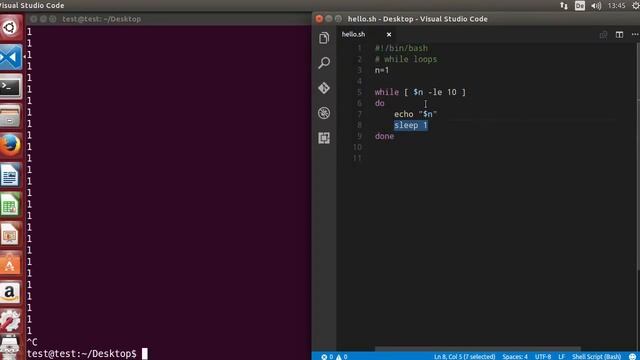Open the Explorer view in VS Code

[x=324, y=38]
